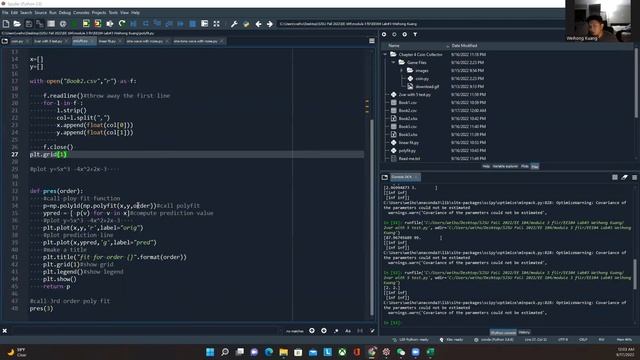Toggle regular expression search in find bar

[336, 331]
